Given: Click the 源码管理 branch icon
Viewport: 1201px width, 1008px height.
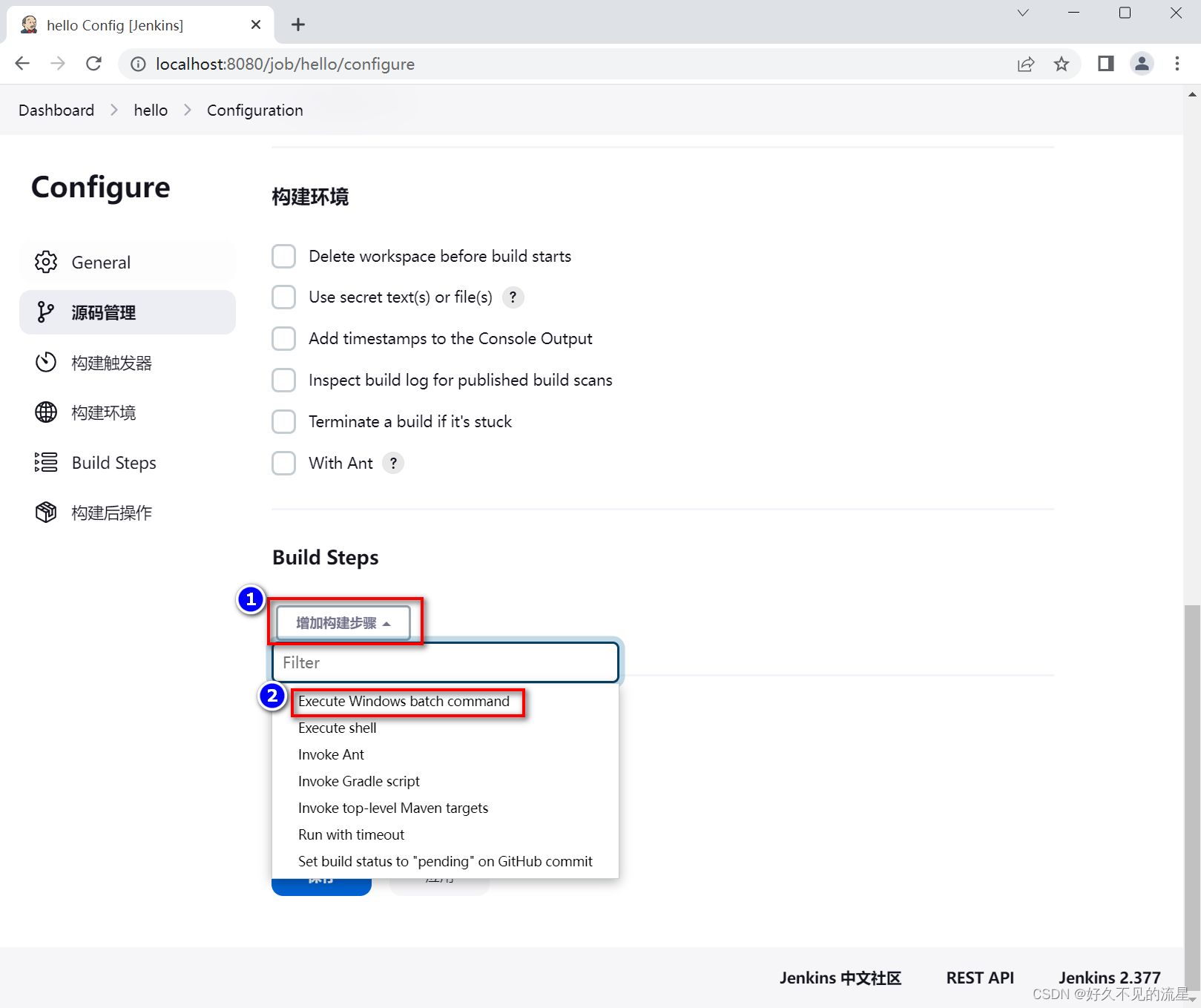Looking at the screenshot, I should click(x=46, y=312).
